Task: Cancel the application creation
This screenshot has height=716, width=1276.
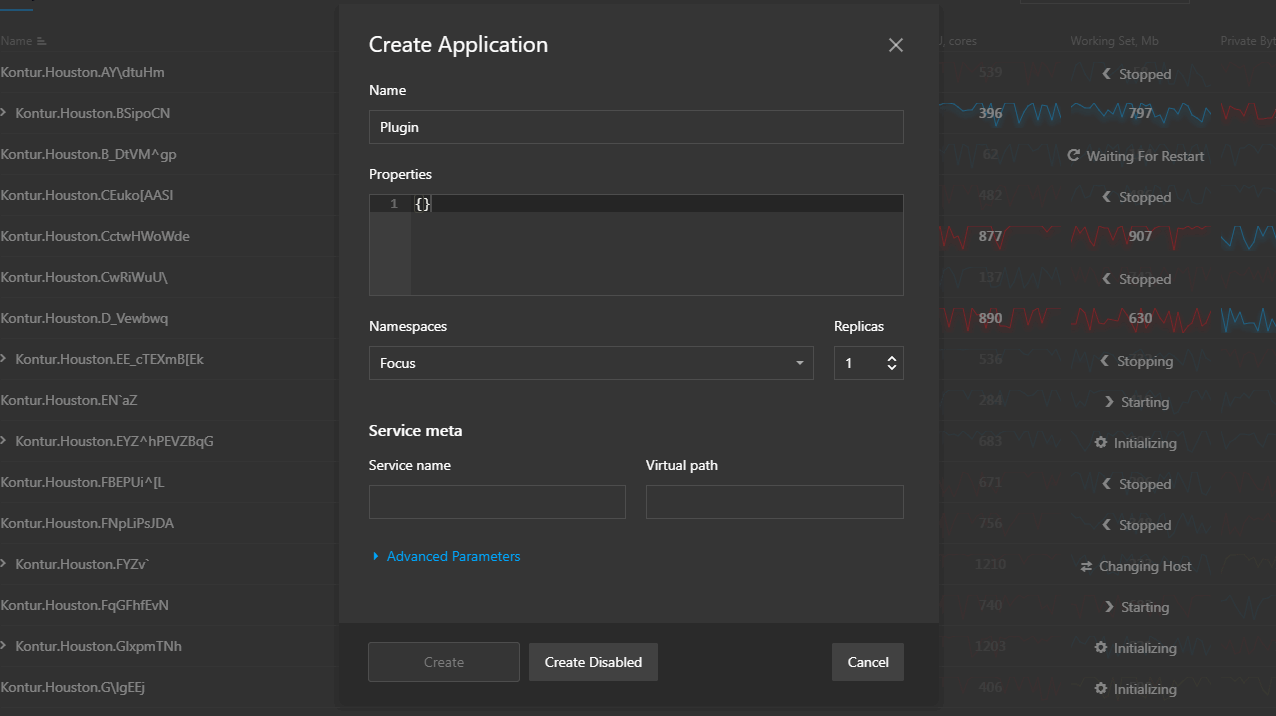Action: [x=867, y=661]
